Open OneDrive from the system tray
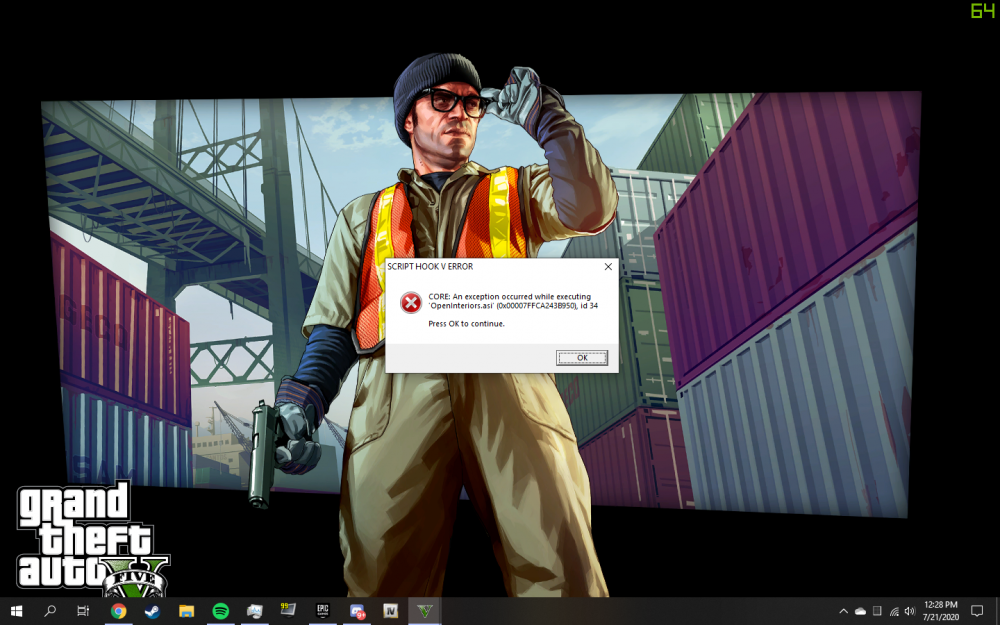The image size is (1000, 625). (x=860, y=610)
